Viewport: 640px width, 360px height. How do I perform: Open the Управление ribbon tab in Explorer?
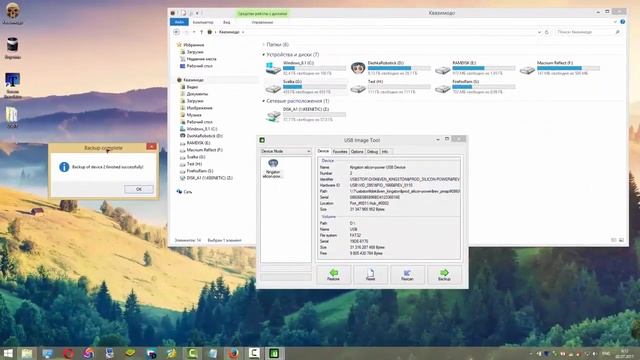point(262,22)
